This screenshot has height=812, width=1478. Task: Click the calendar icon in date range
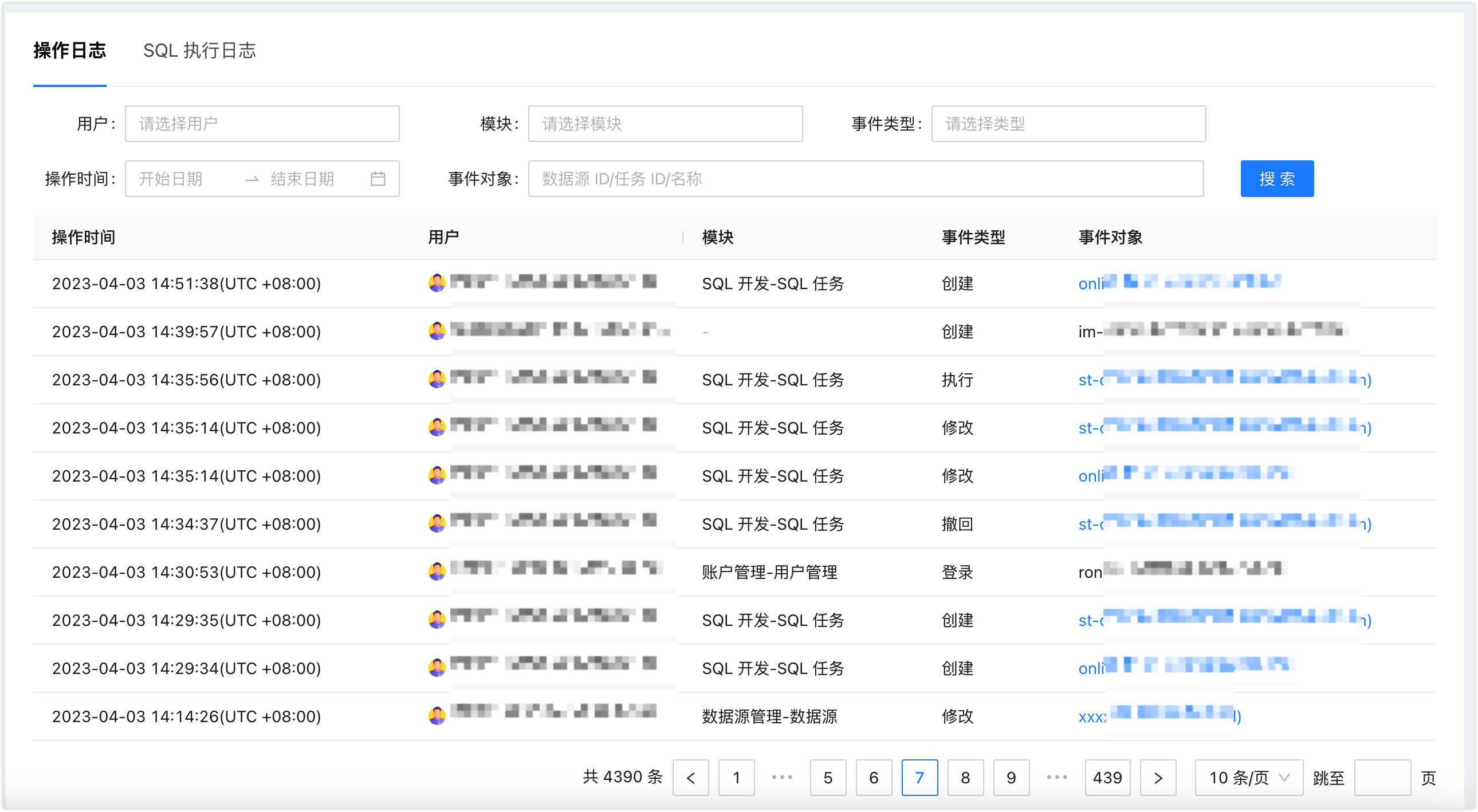pos(378,179)
